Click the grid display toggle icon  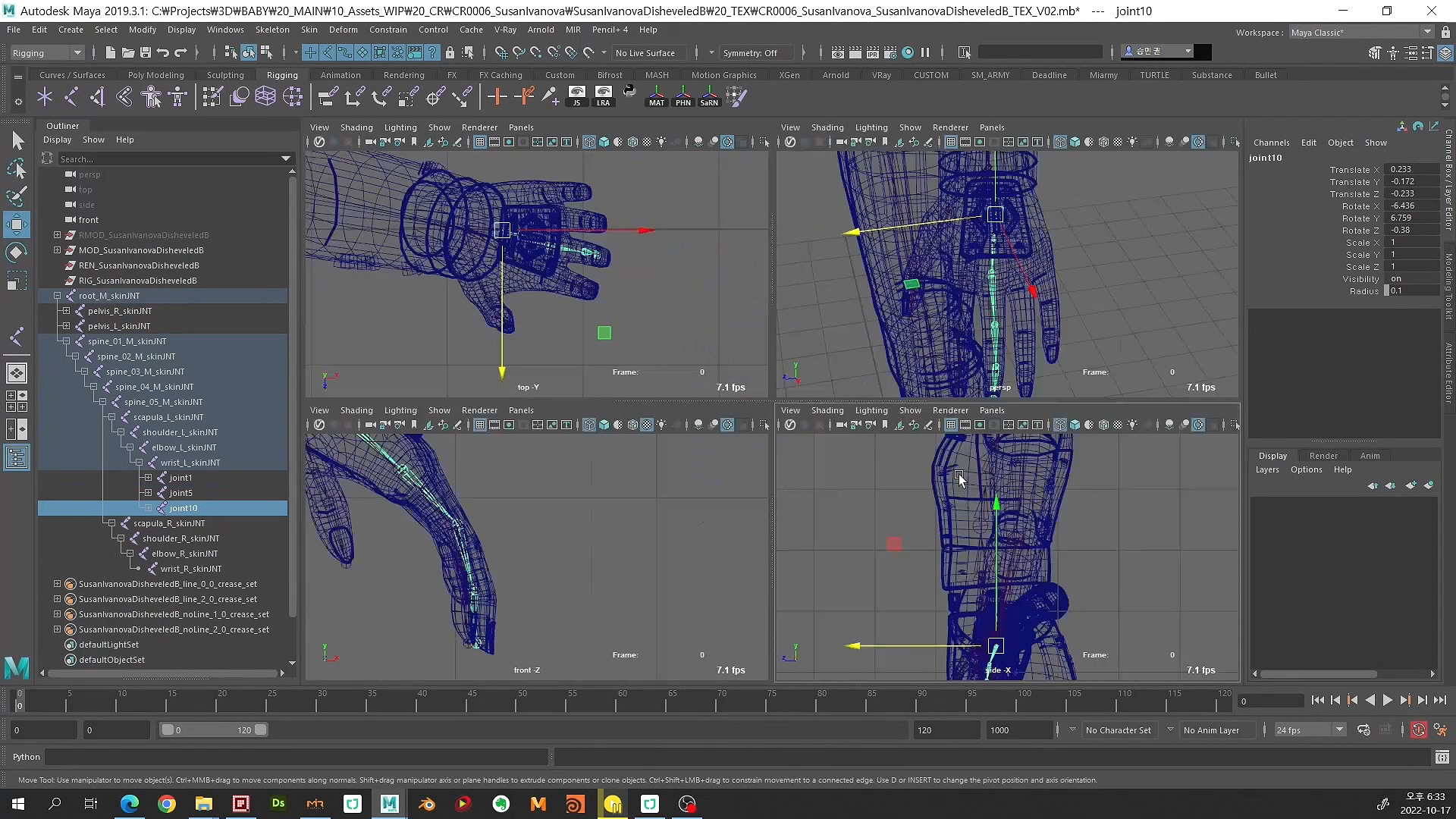click(x=479, y=142)
